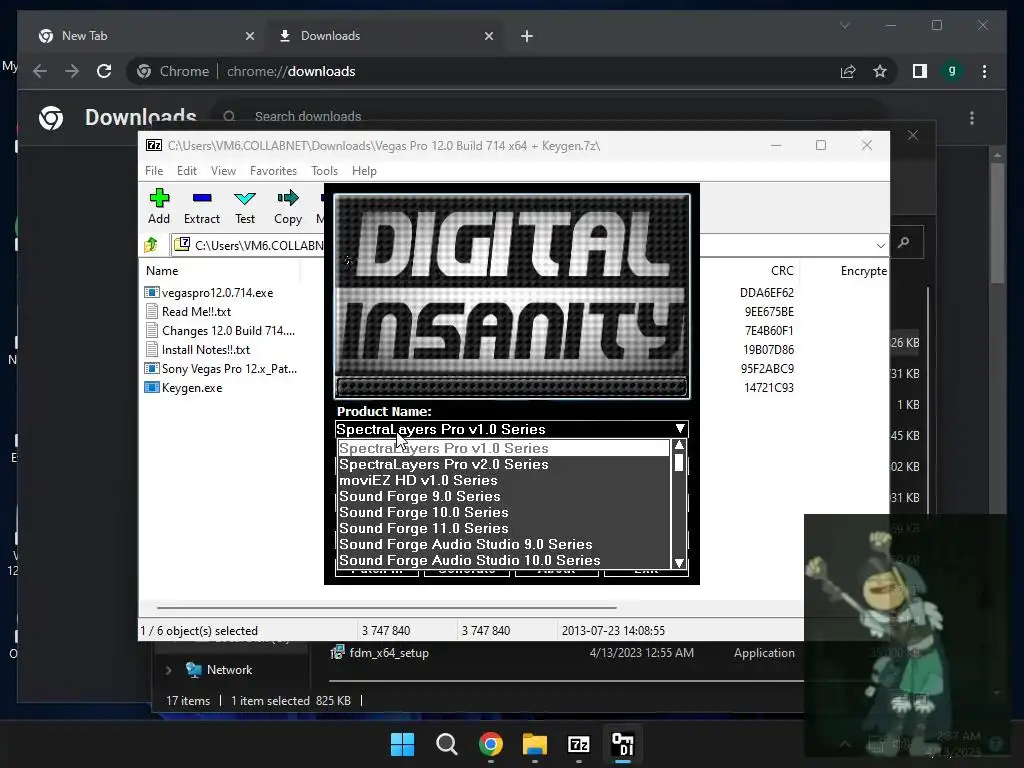Screen dimensions: 1024x768
Task: Open the Help menu in 7-Zip
Action: point(364,170)
